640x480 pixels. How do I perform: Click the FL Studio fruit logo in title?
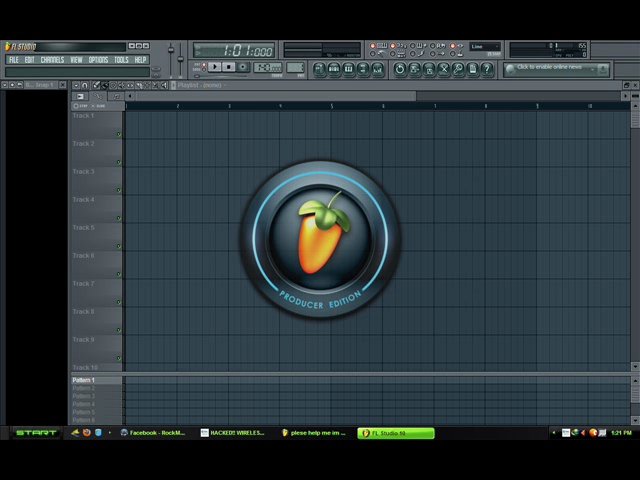[8, 46]
